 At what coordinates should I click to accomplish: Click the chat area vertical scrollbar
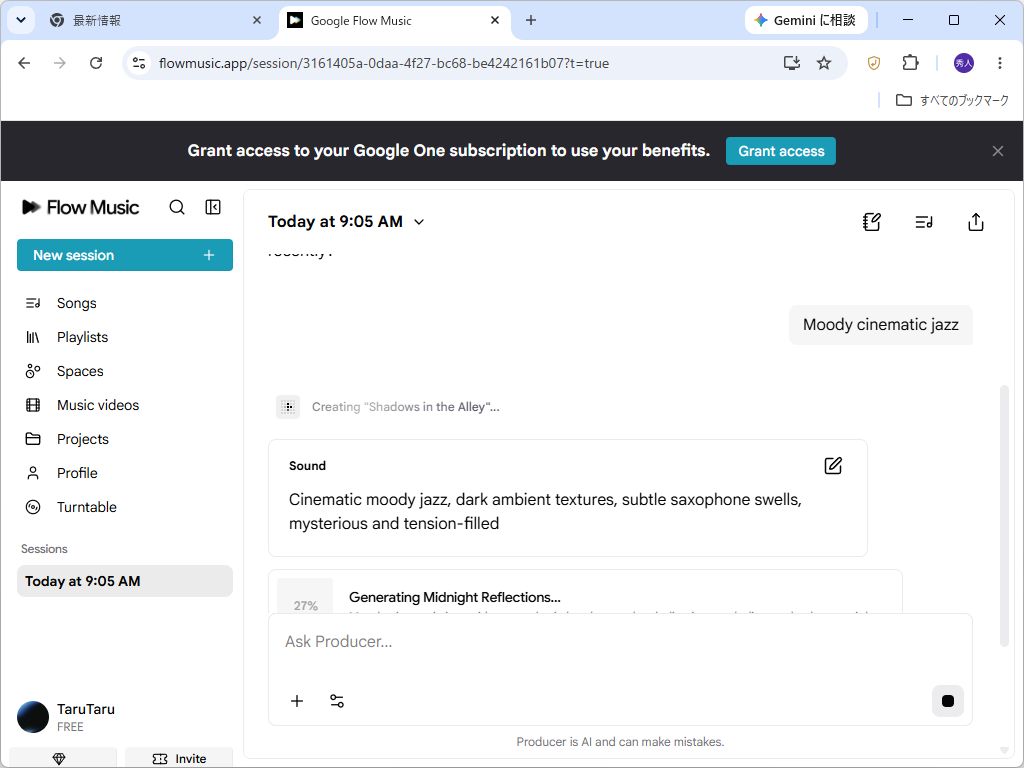point(1004,516)
